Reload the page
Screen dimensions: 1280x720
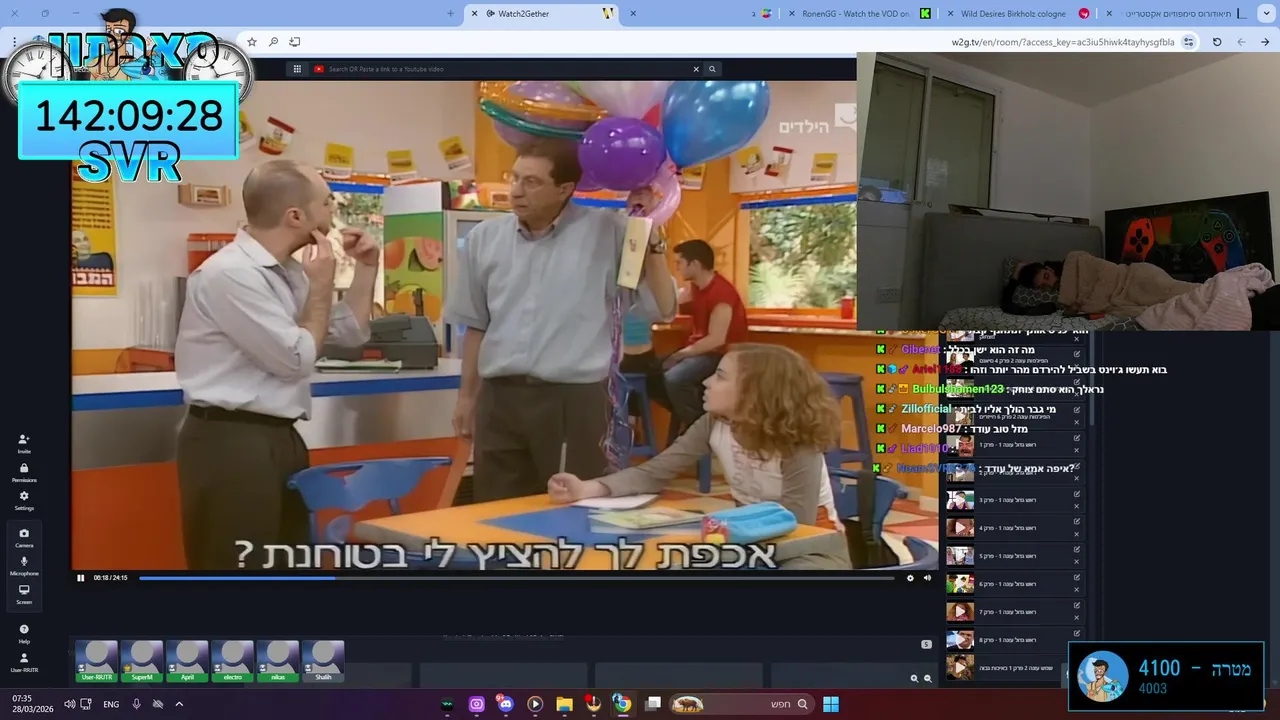[1217, 42]
